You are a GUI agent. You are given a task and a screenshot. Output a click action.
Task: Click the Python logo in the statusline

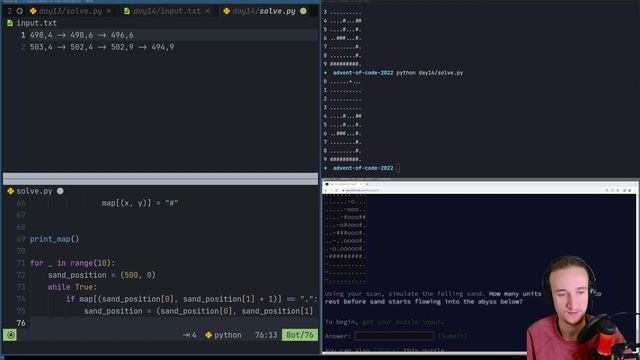pos(209,335)
